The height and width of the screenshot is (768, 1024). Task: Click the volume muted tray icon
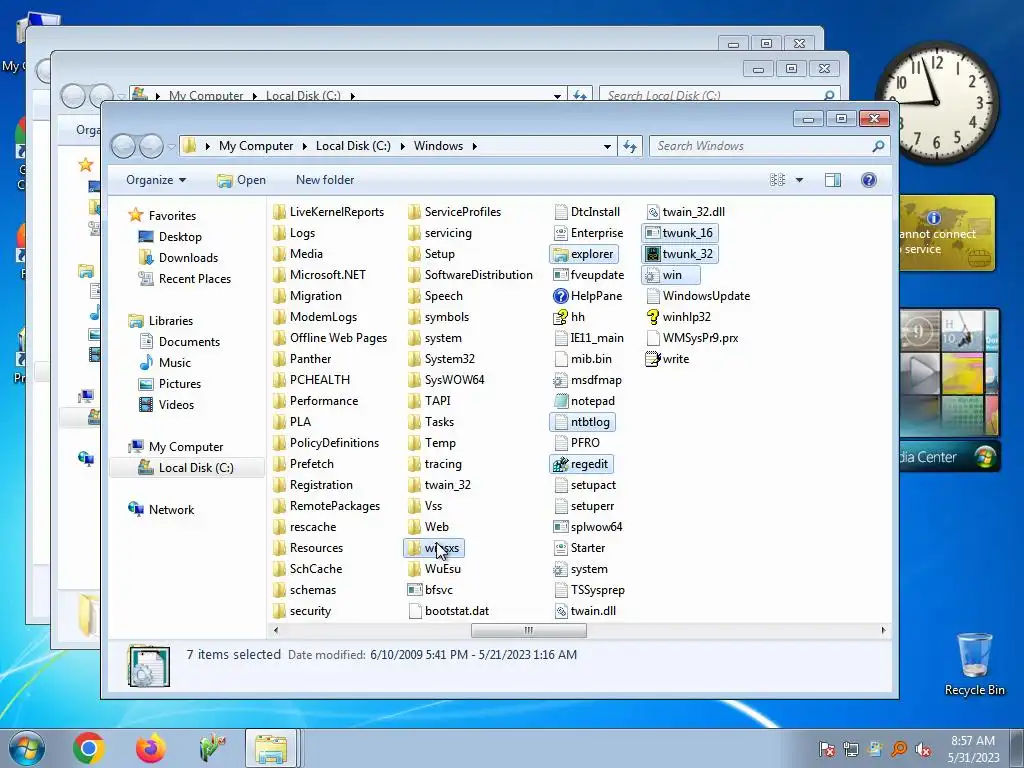click(923, 749)
